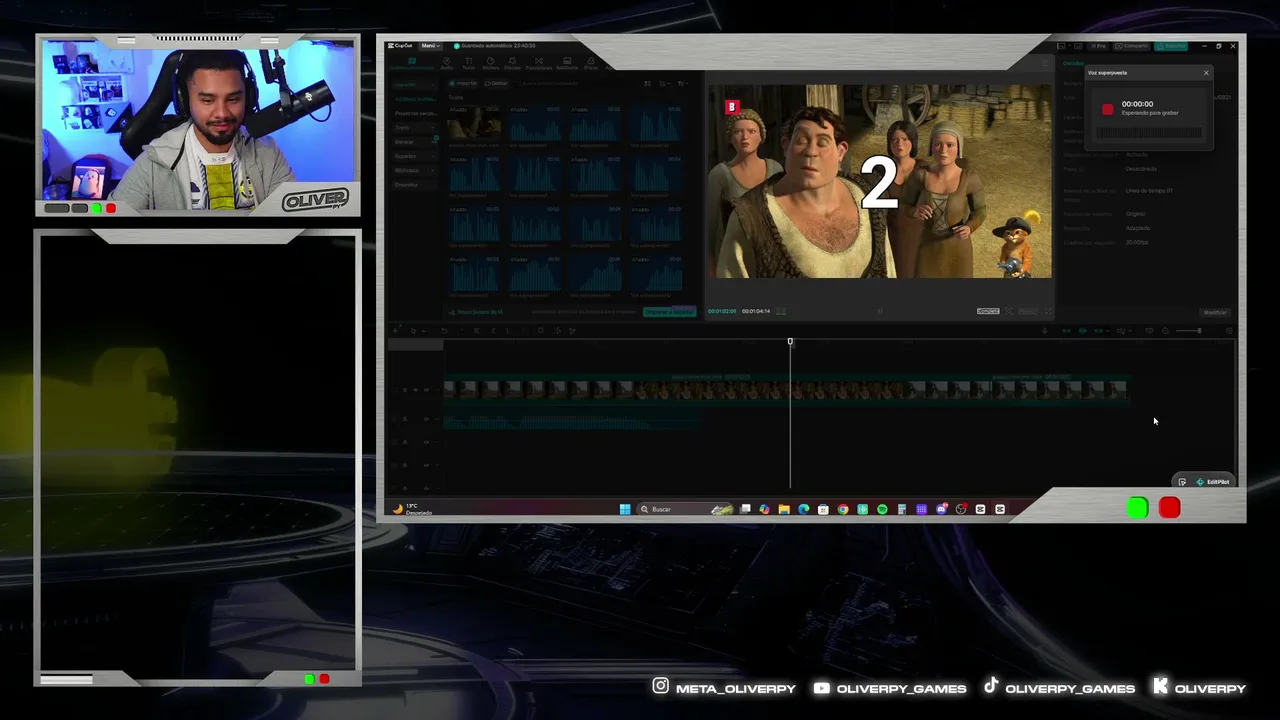
Task: Open the Detalles tab
Action: pos(1073,64)
